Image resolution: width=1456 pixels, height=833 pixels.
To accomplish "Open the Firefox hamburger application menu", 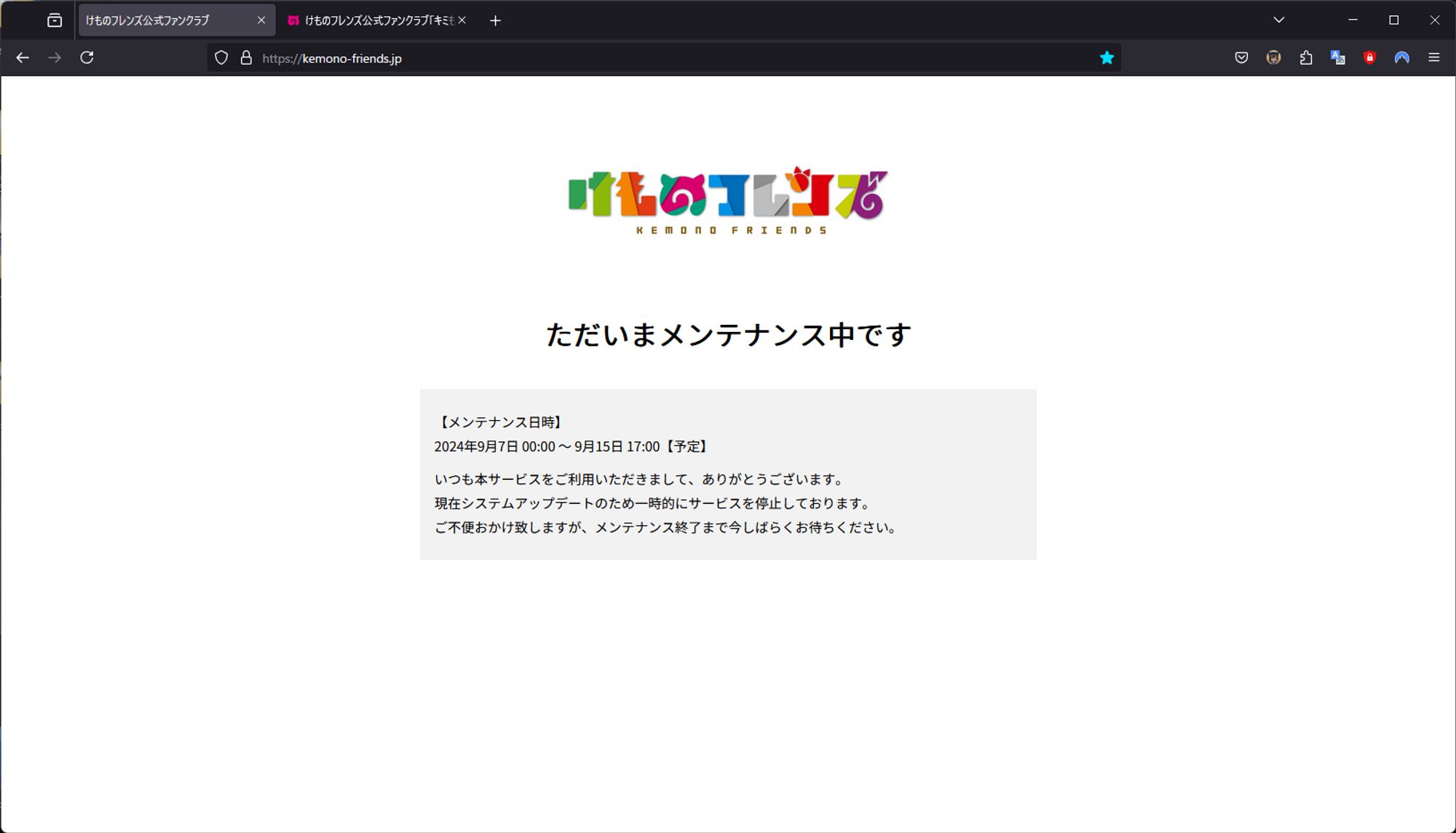I will click(1433, 58).
